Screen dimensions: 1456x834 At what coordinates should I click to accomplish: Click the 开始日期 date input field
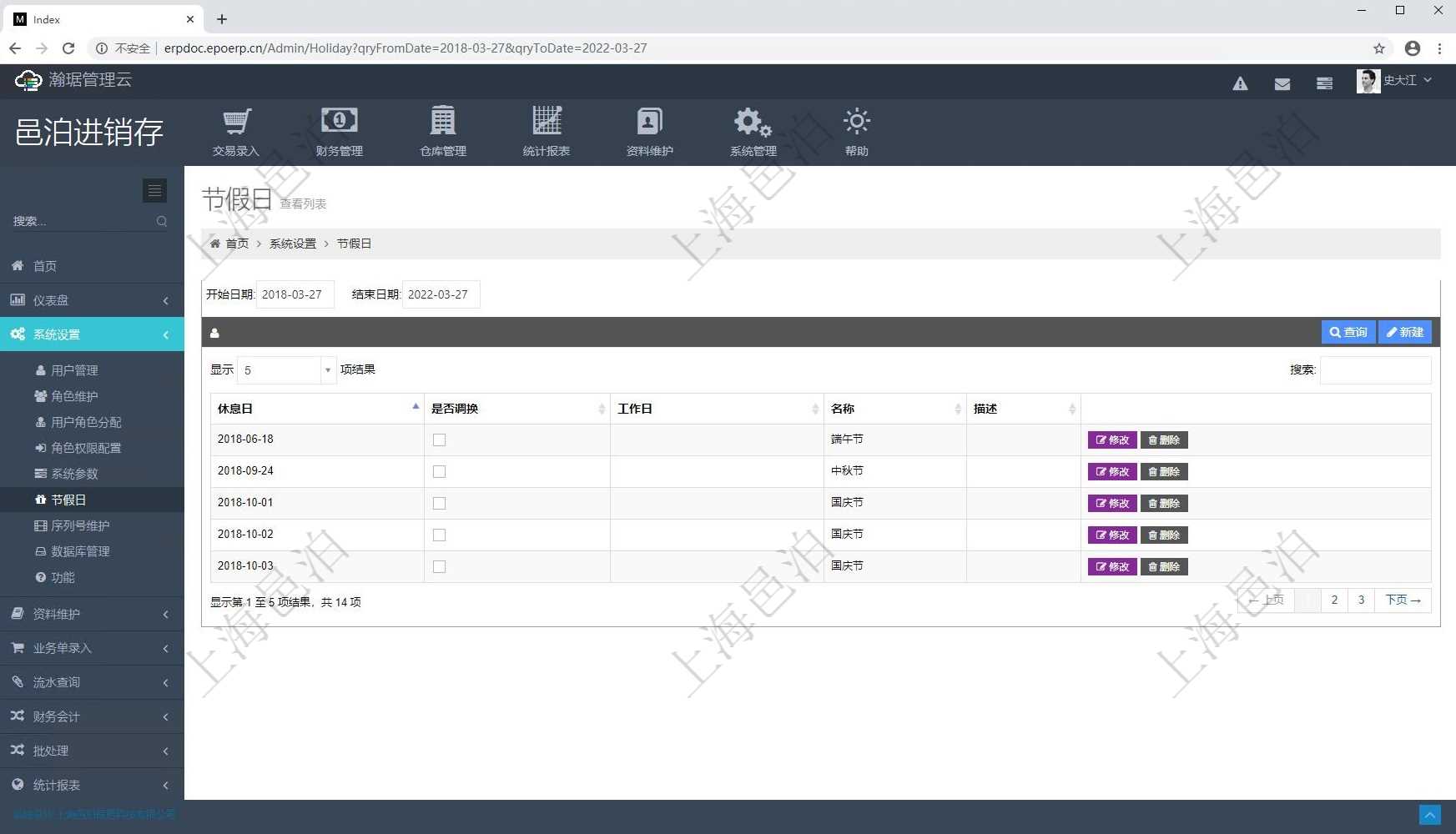pyautogui.click(x=295, y=294)
